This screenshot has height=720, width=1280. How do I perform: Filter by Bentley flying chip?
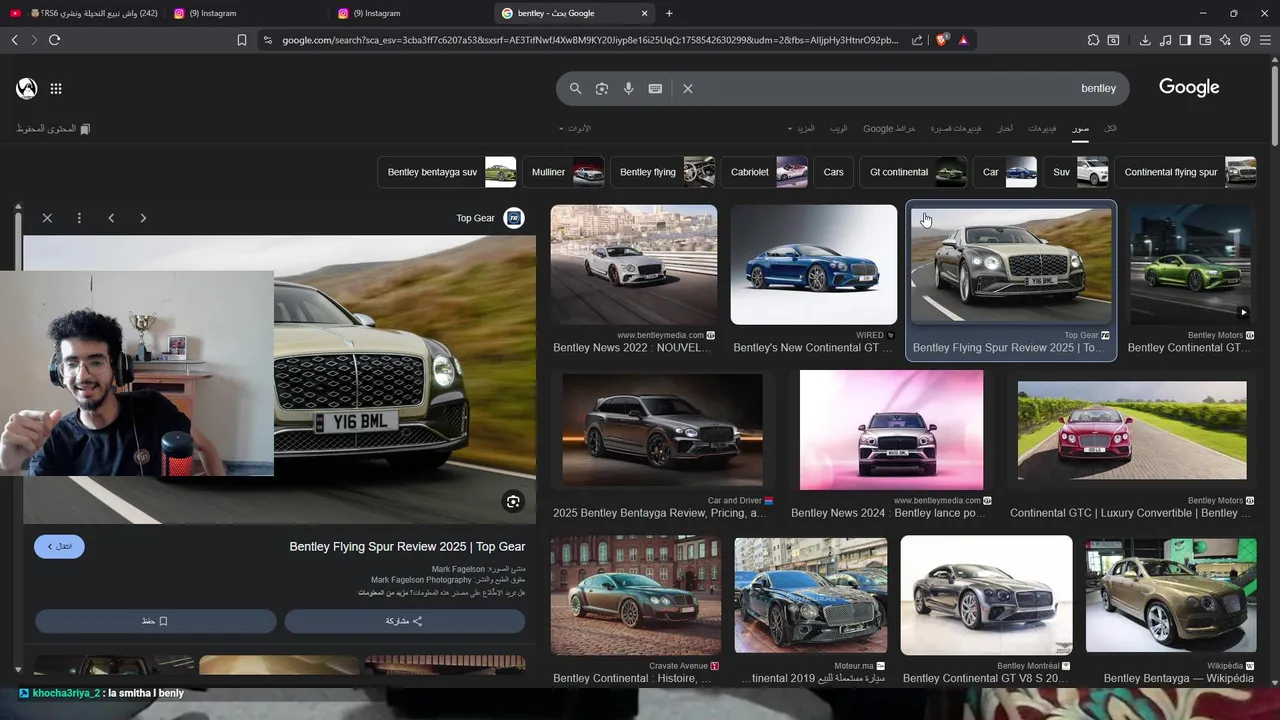[x=662, y=172]
